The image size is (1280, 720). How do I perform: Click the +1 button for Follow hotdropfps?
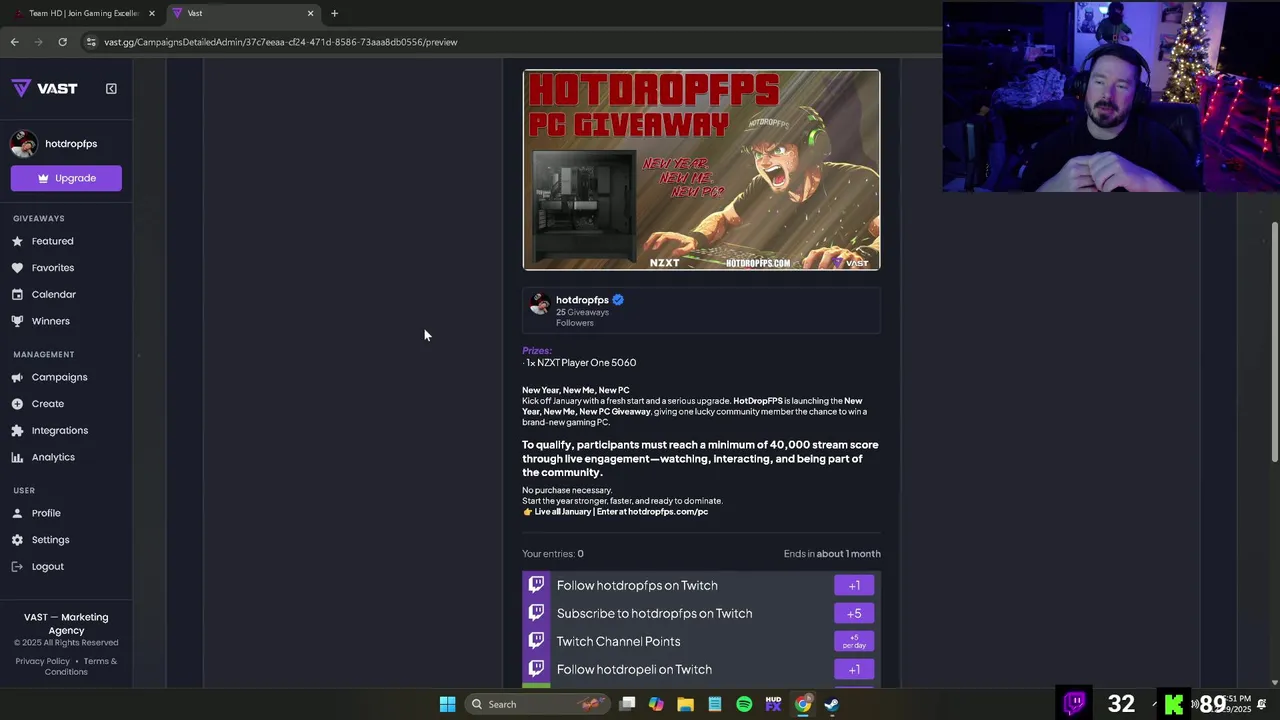(x=854, y=585)
